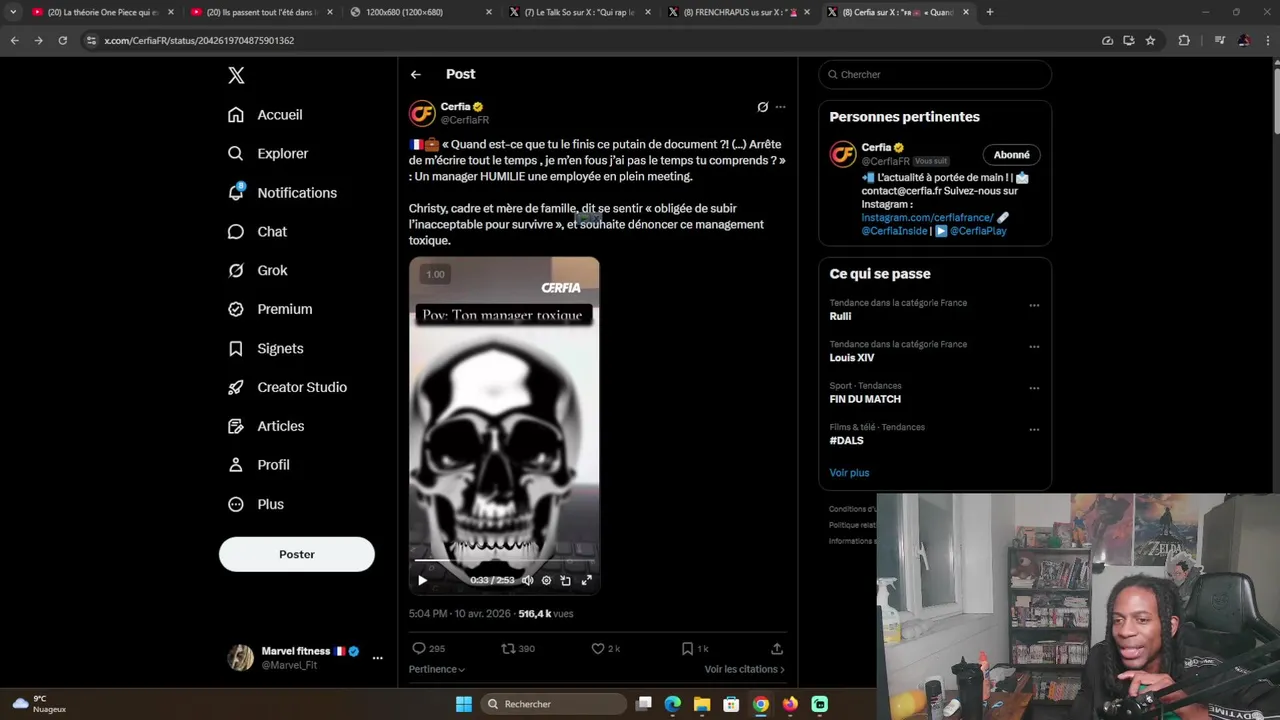Toggle picture-in-picture on the video
Image resolution: width=1280 pixels, height=720 pixels.
click(566, 580)
